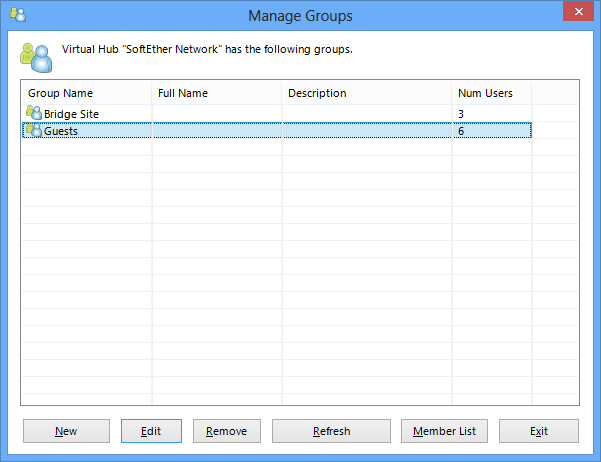Viewport: 601px width, 462px height.
Task: Open the Edit group dialog
Action: click(151, 431)
